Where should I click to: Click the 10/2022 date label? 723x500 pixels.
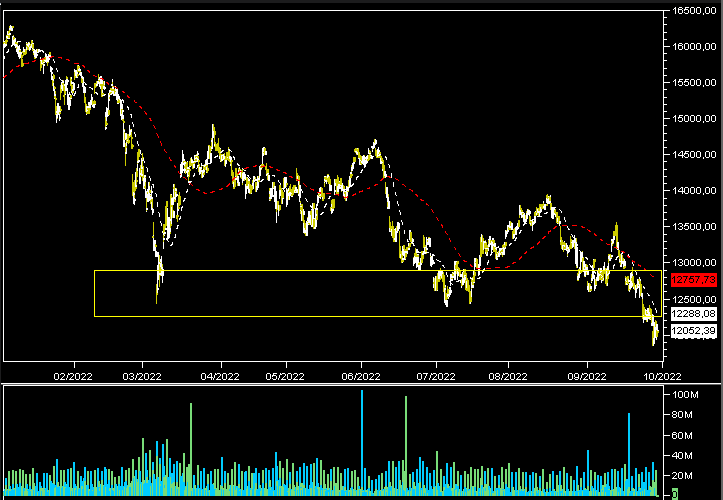[662, 376]
